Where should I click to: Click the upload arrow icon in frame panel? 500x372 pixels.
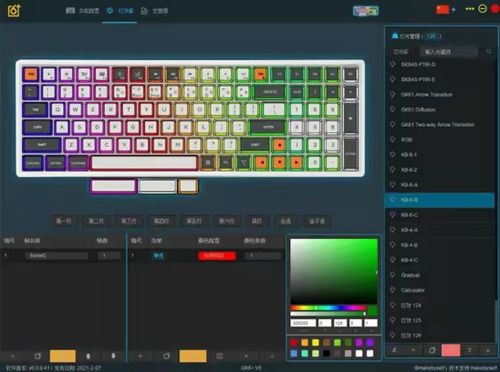pos(88,356)
